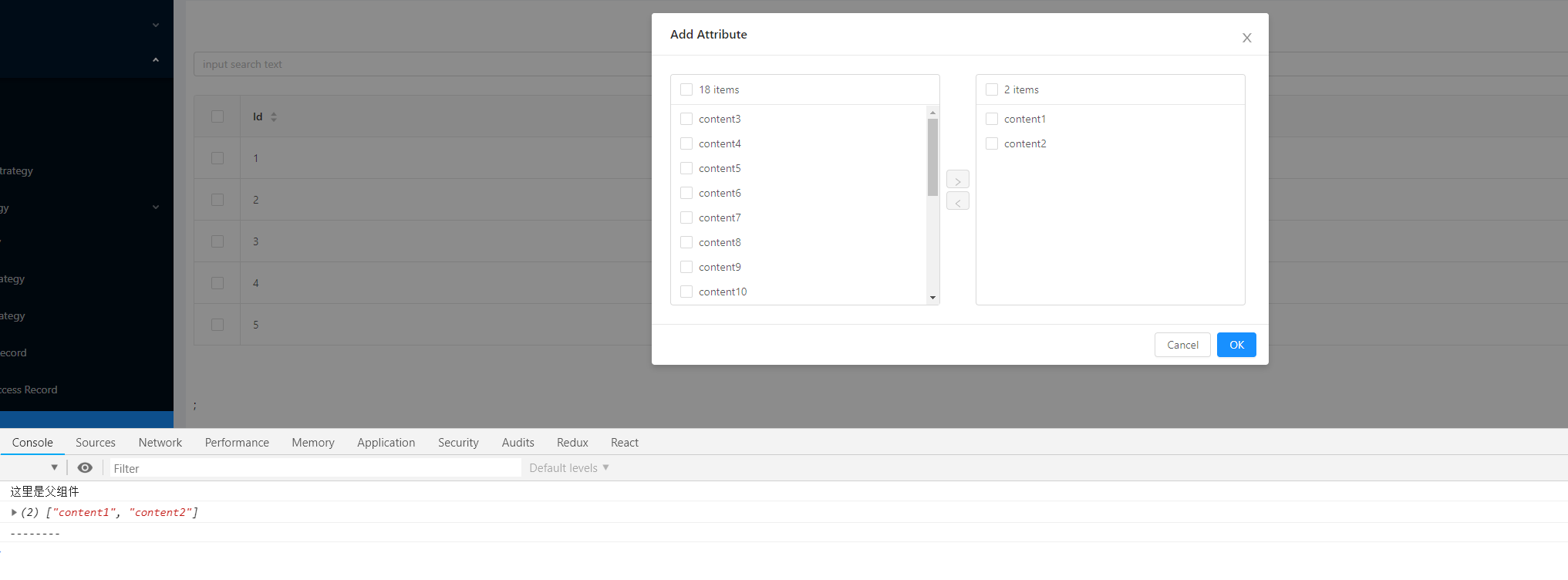Open the Audits tab
The height and width of the screenshot is (580, 1568).
pyautogui.click(x=518, y=442)
